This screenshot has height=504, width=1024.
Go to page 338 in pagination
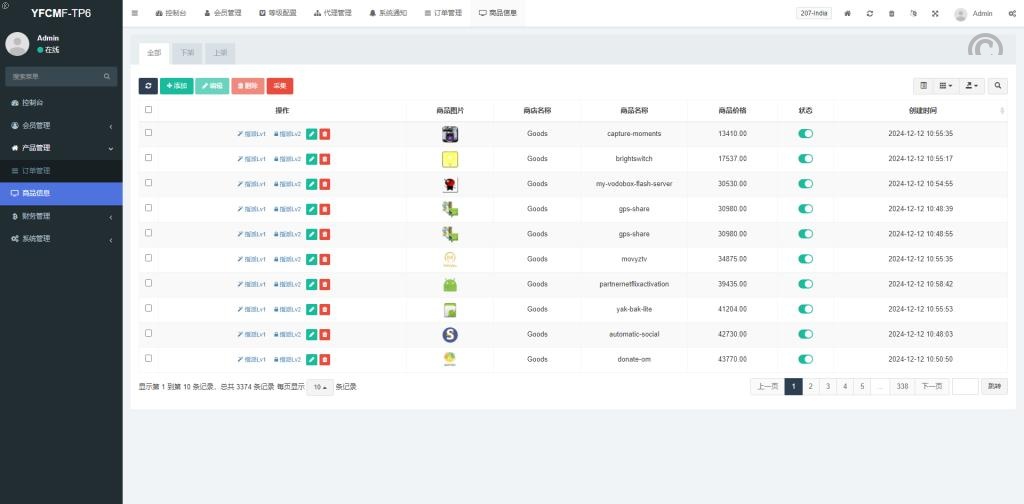tap(902, 386)
